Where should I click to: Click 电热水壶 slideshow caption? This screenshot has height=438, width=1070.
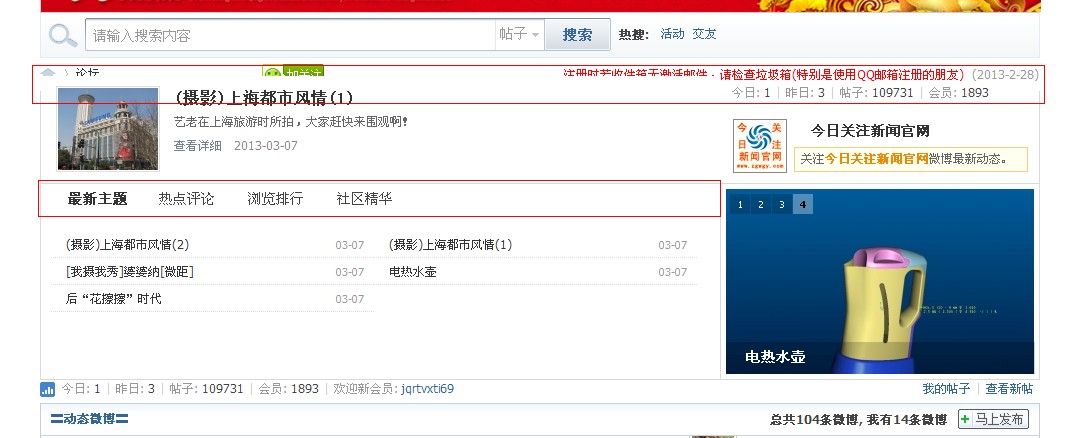(775, 357)
